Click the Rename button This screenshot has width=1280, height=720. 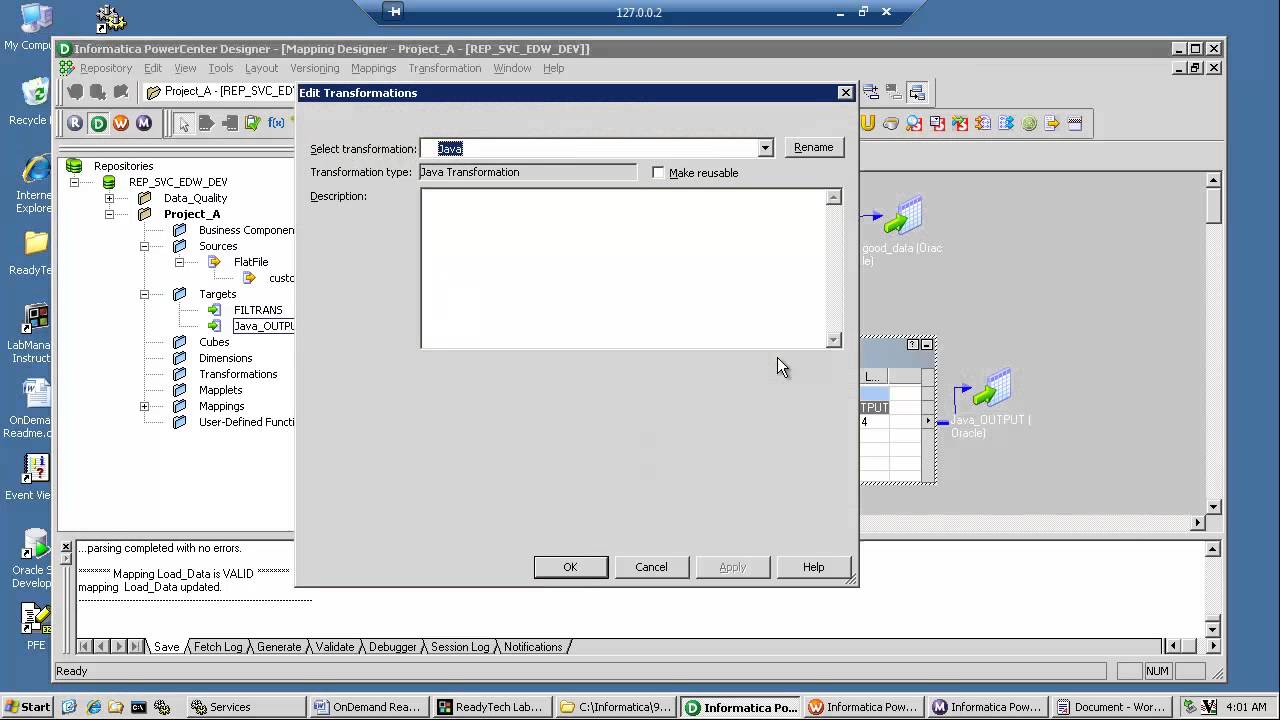[813, 147]
